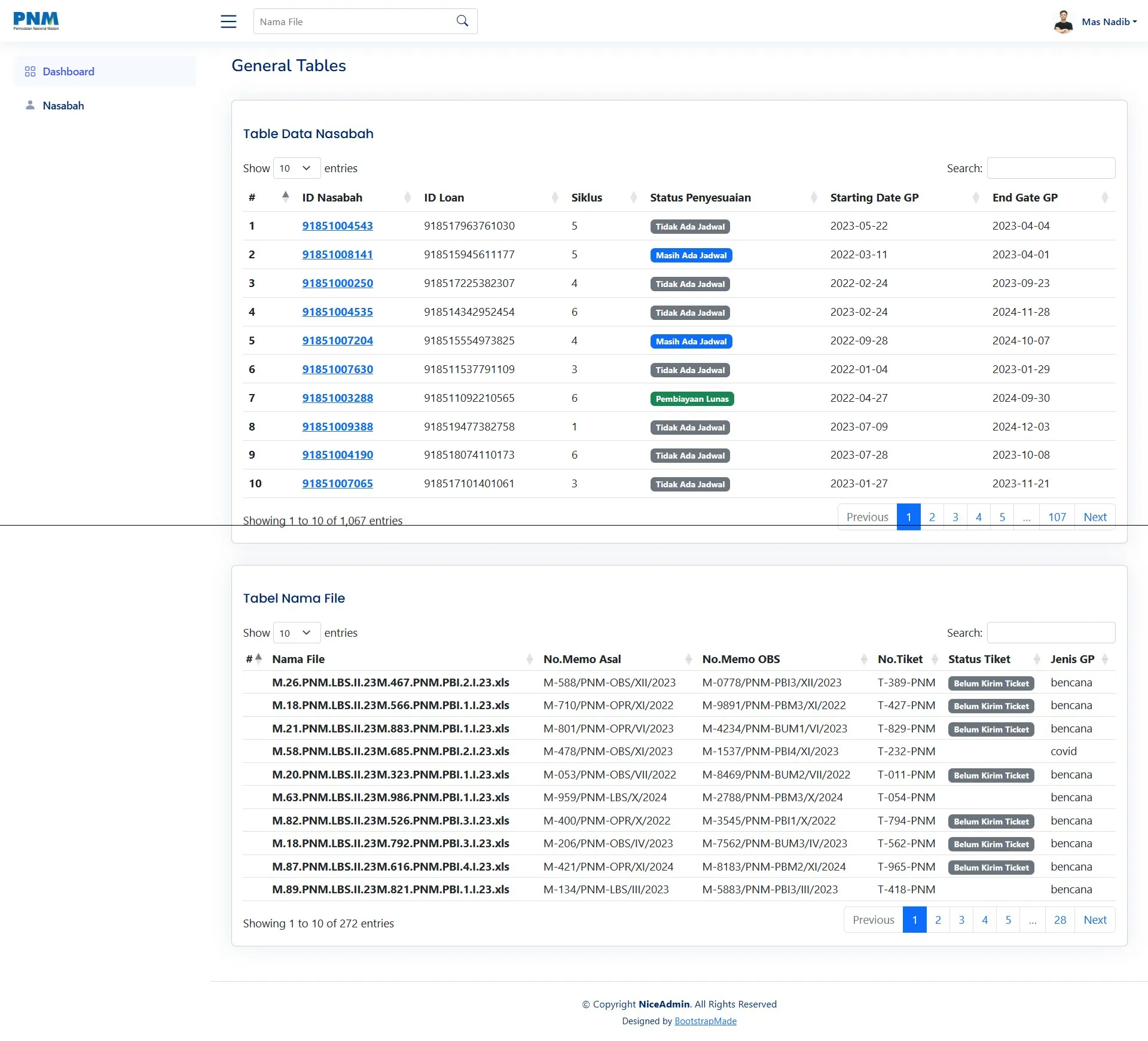Toggle sidebar with hamburger menu icon
Screen dimensions: 1148x1041
pos(228,22)
